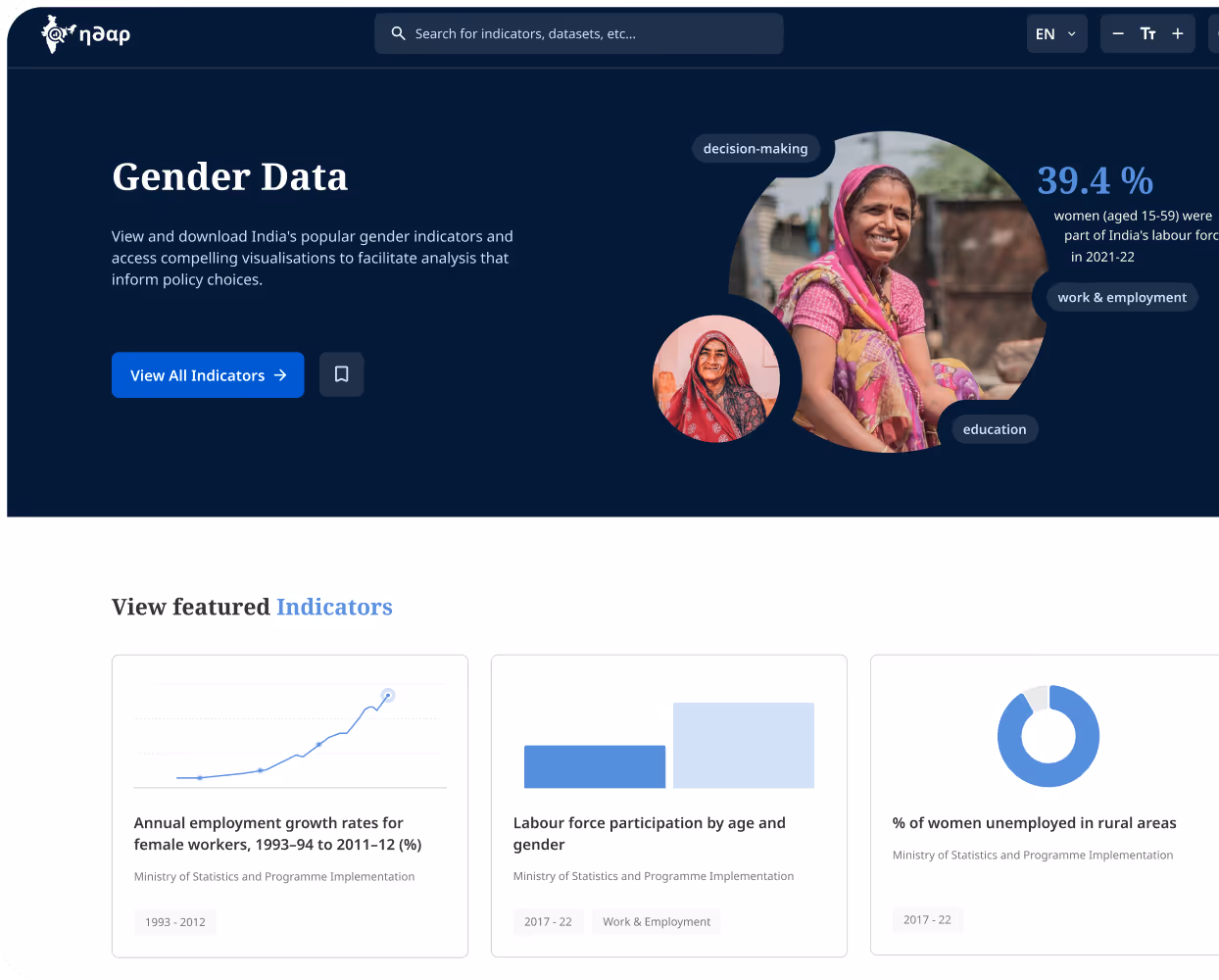Open View All Indicators
The width and height of the screenshot is (1219, 980).
tap(208, 375)
